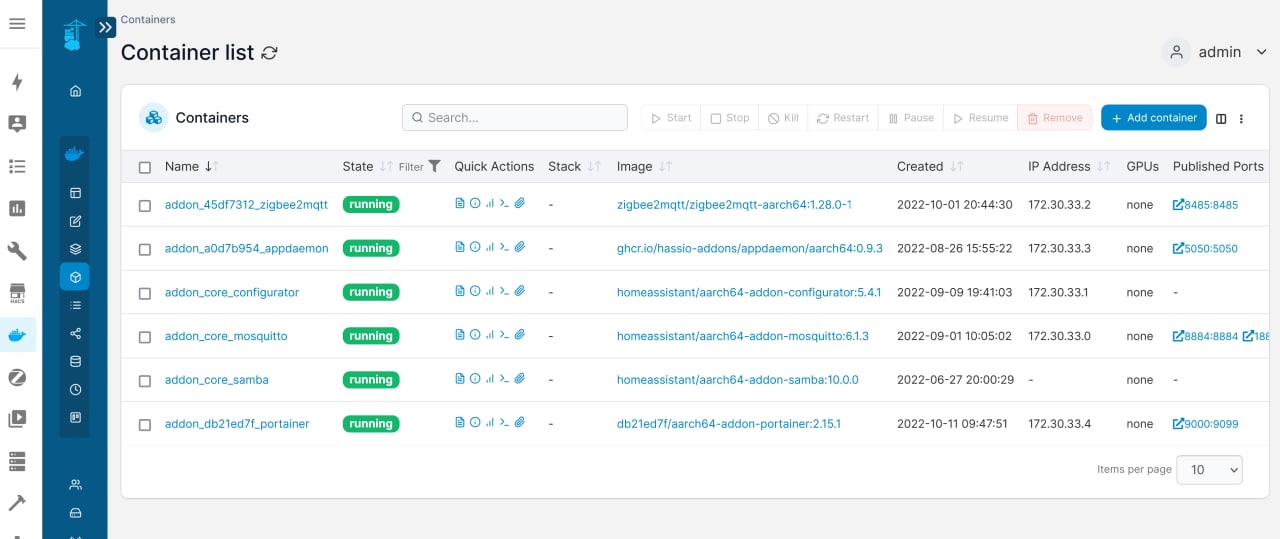Refresh the container list icon beside title
The image size is (1280, 539).
pos(269,53)
